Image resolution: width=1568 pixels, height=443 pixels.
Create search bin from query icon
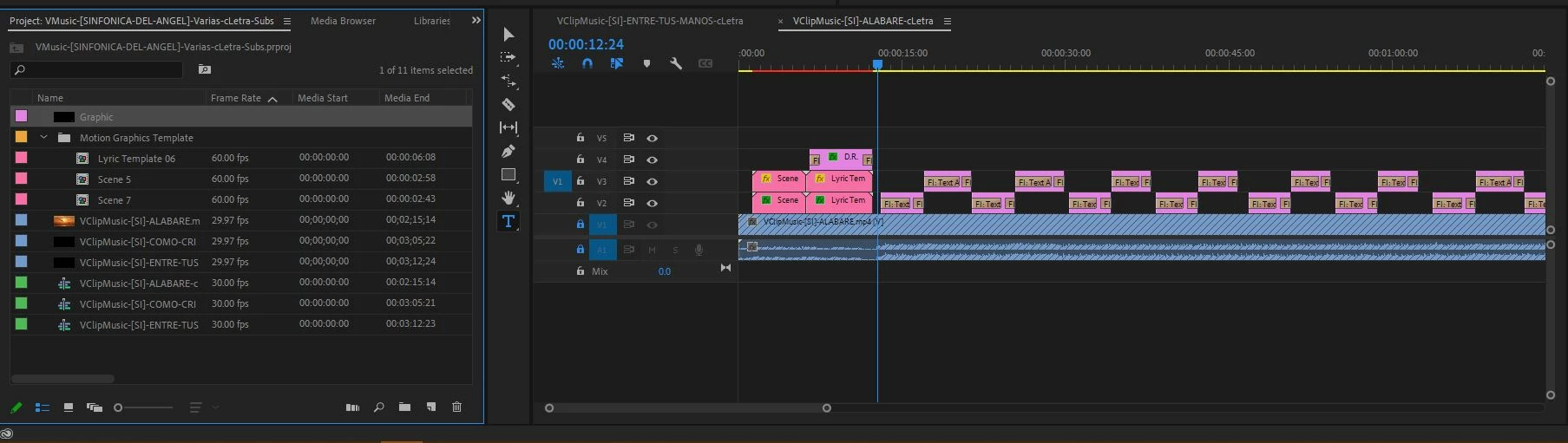pos(205,69)
